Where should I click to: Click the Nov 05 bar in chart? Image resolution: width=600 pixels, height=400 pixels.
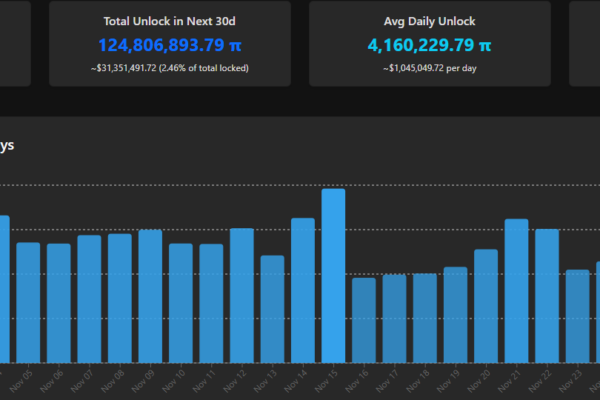[28, 302]
